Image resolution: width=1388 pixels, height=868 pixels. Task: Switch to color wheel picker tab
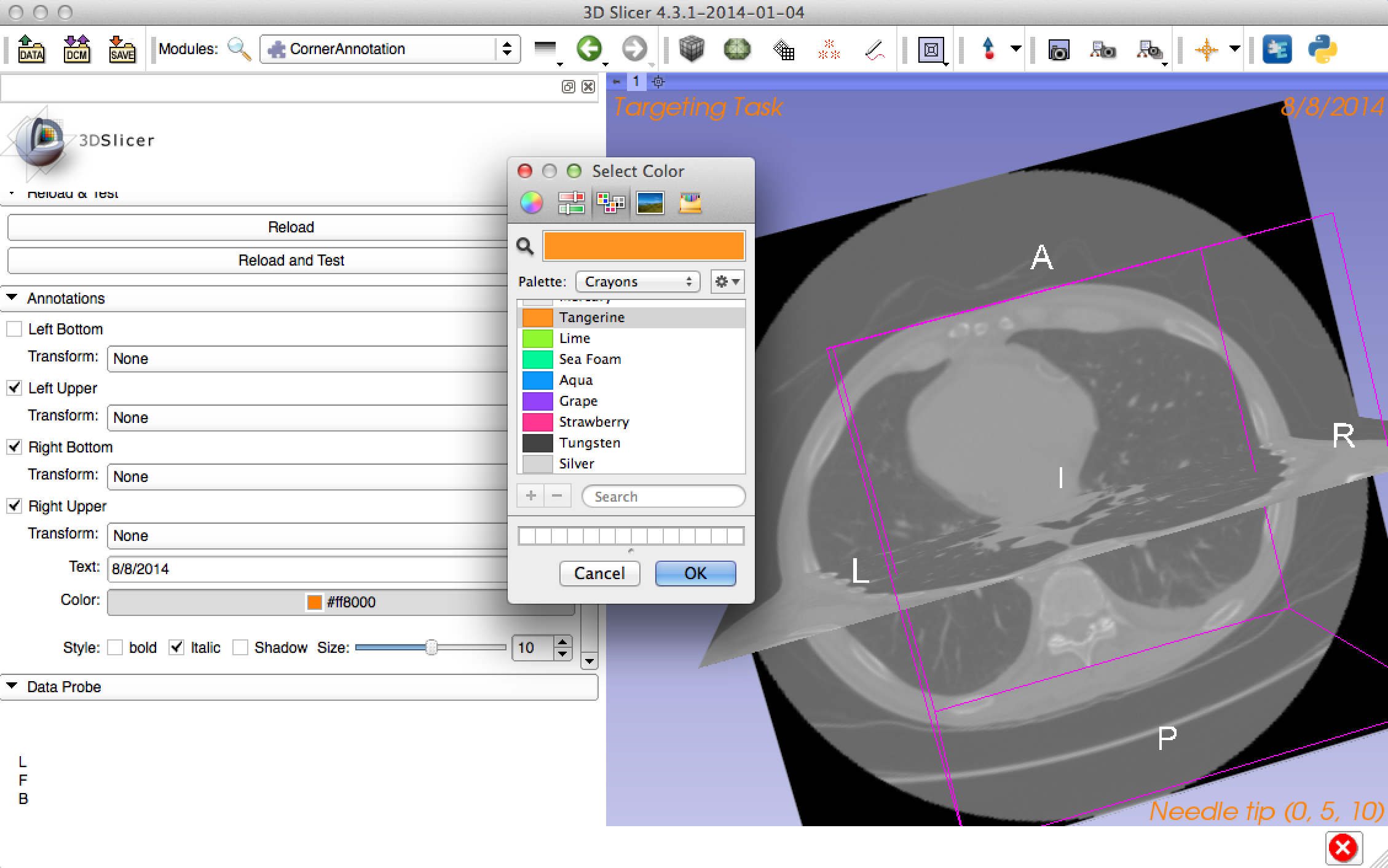tap(532, 202)
